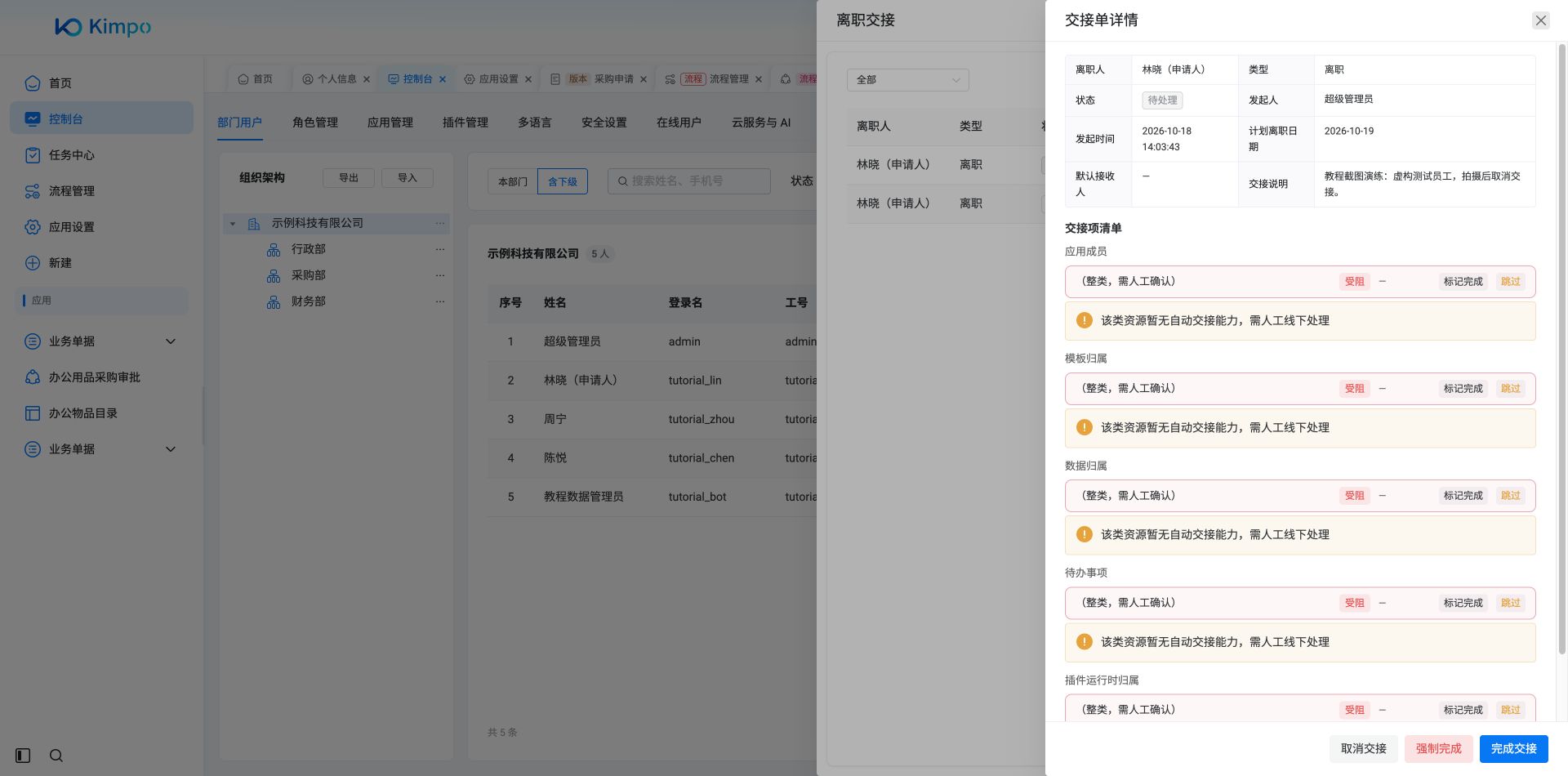Expand the first 业务单据 chevron

[171, 341]
